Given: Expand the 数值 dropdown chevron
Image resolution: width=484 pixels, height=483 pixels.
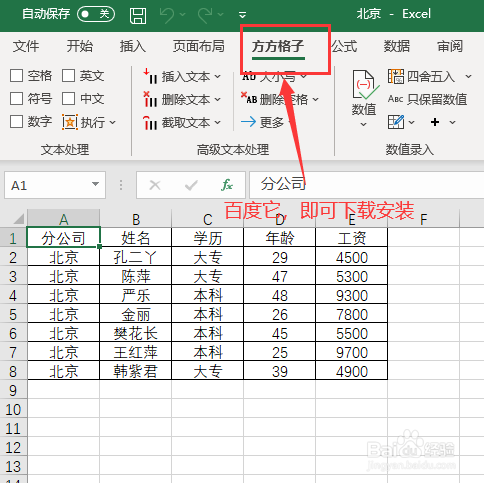Looking at the screenshot, I should 364,124.
